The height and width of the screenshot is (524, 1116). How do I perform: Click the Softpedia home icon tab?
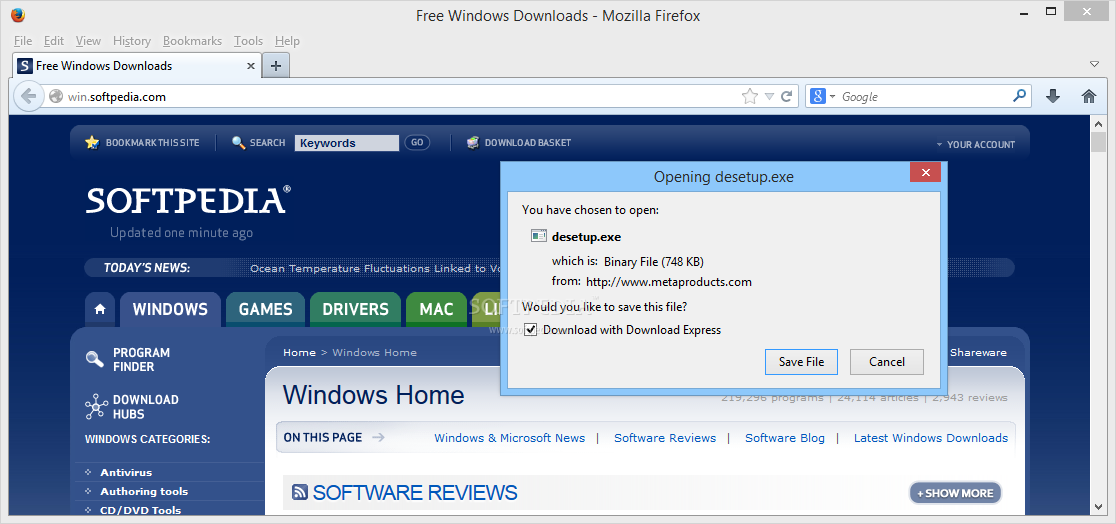tap(100, 310)
